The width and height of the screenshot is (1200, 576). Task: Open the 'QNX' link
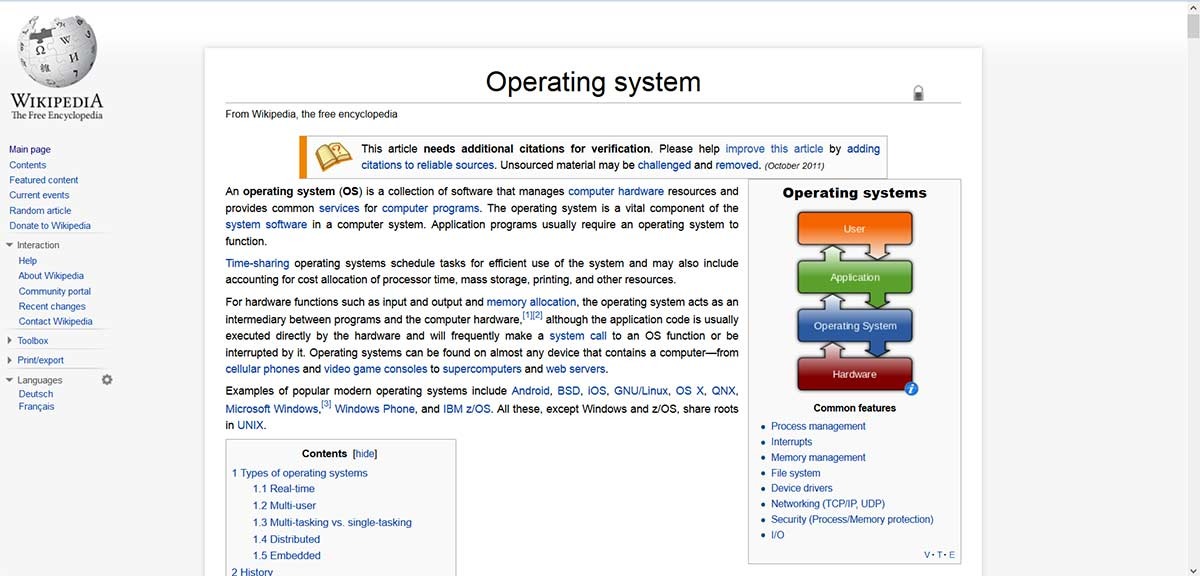coord(724,391)
